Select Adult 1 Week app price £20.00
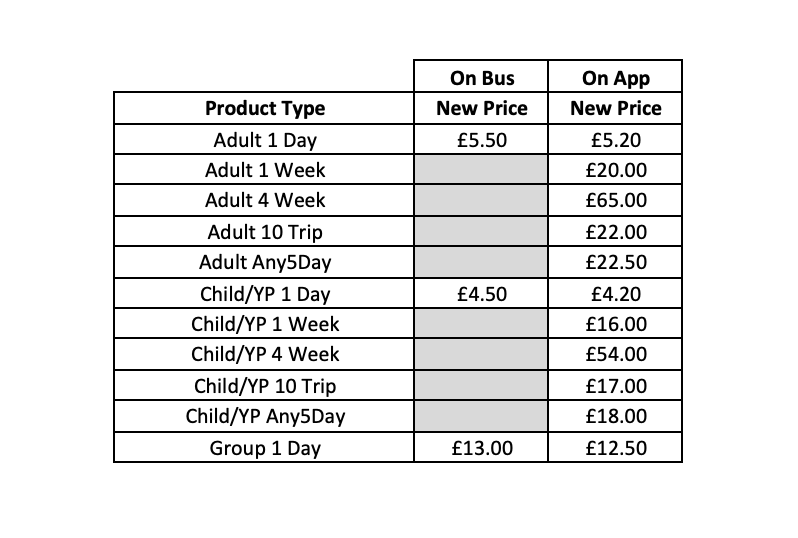The width and height of the screenshot is (798, 538). coord(616,170)
